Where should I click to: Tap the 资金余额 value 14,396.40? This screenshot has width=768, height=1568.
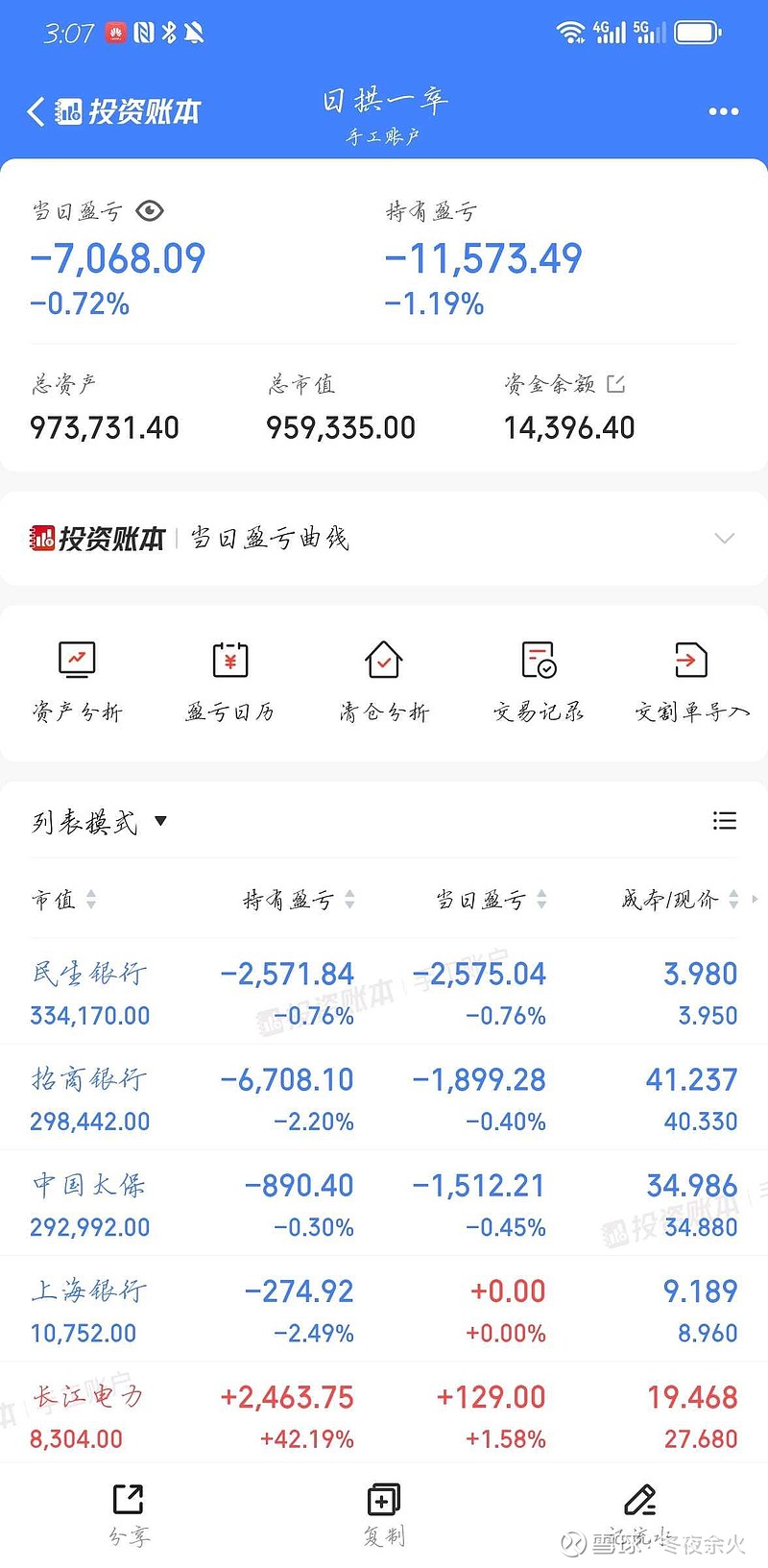(x=569, y=427)
